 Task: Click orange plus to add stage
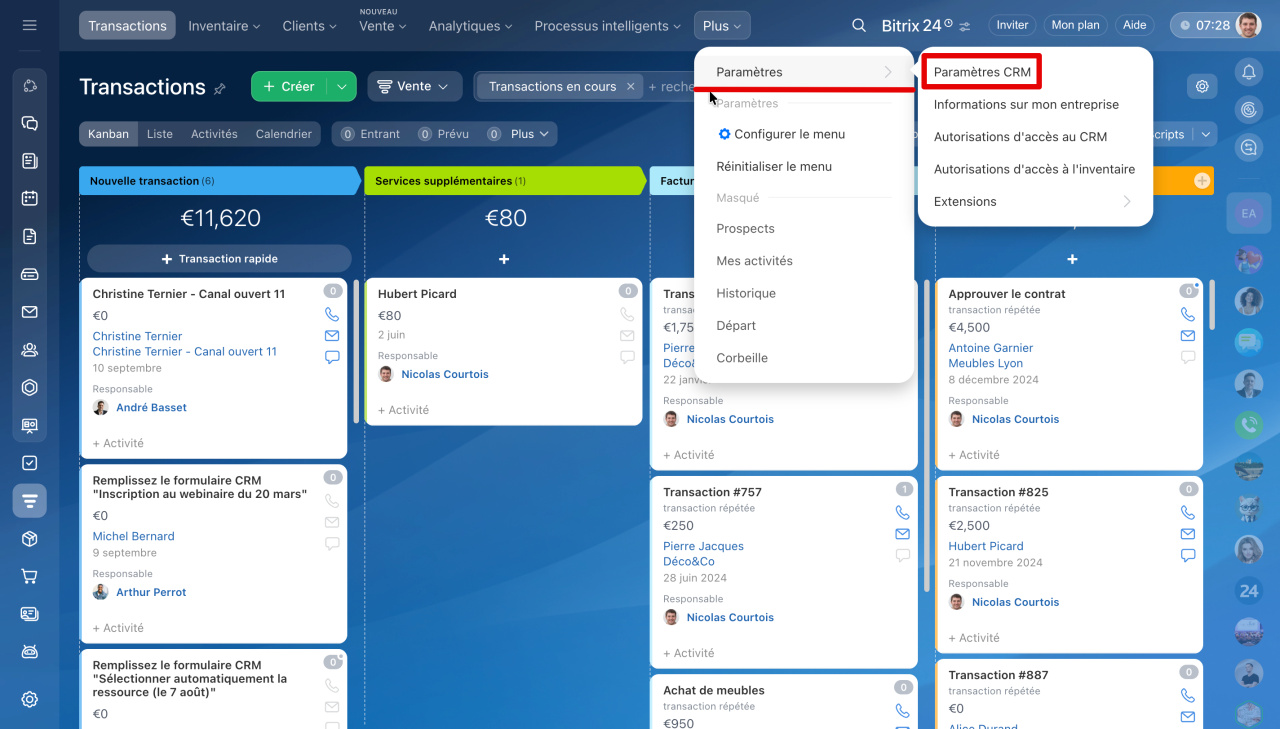pyautogui.click(x=1202, y=181)
